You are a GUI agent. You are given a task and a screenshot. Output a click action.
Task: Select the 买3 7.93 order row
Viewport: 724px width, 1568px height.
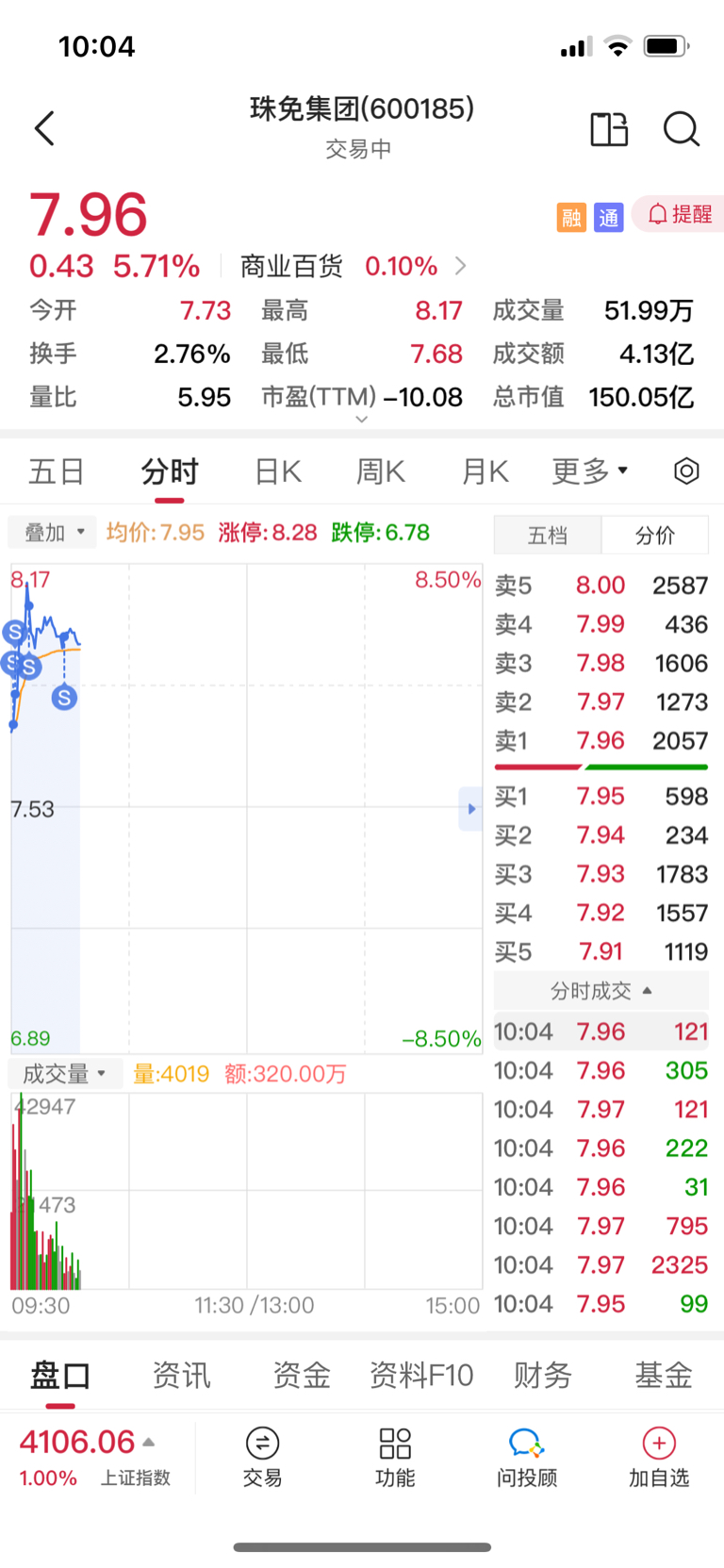(601, 875)
